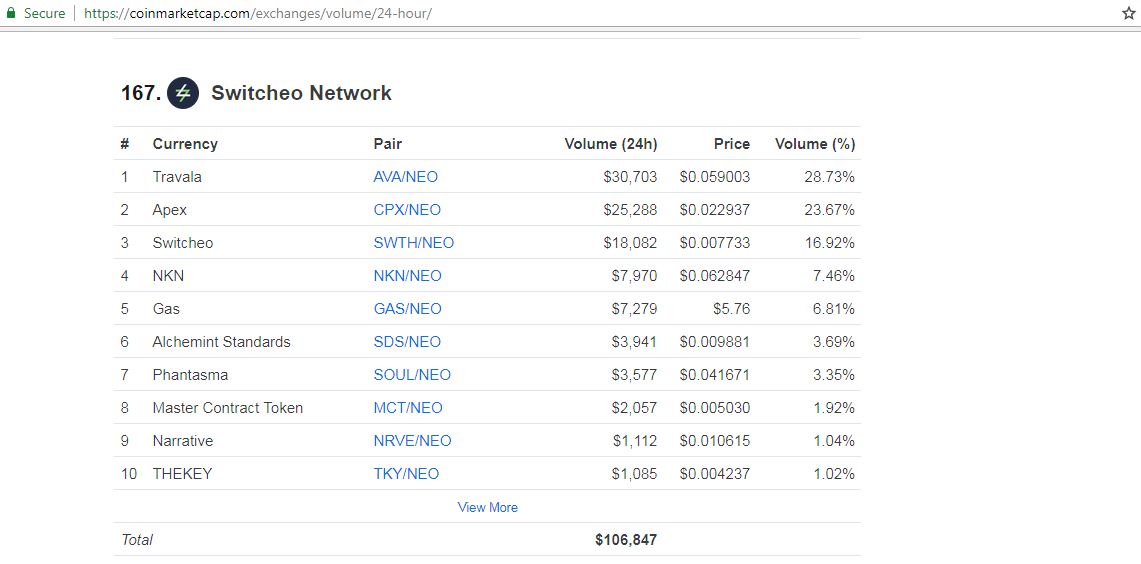Open the Switcheo Network exchange heading
The width and height of the screenshot is (1141, 564).
coord(301,93)
